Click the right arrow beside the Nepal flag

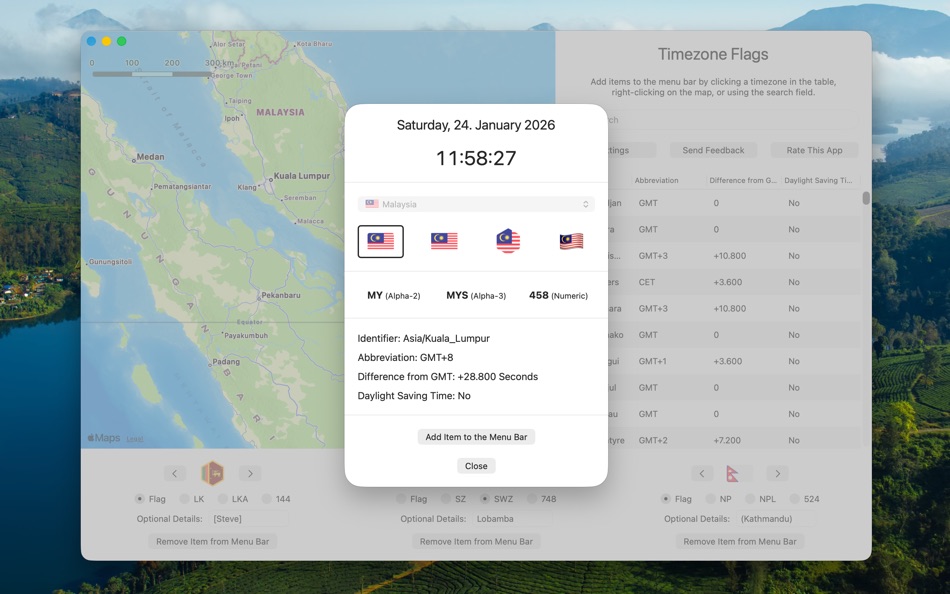click(x=777, y=472)
